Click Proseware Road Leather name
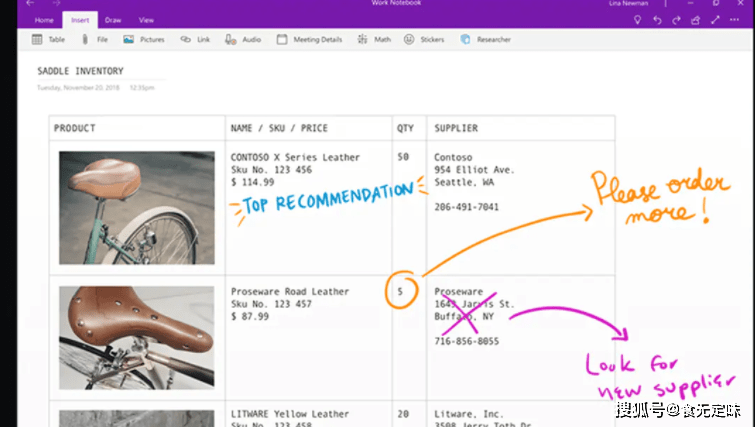Image resolution: width=755 pixels, height=427 pixels. [x=290, y=292]
